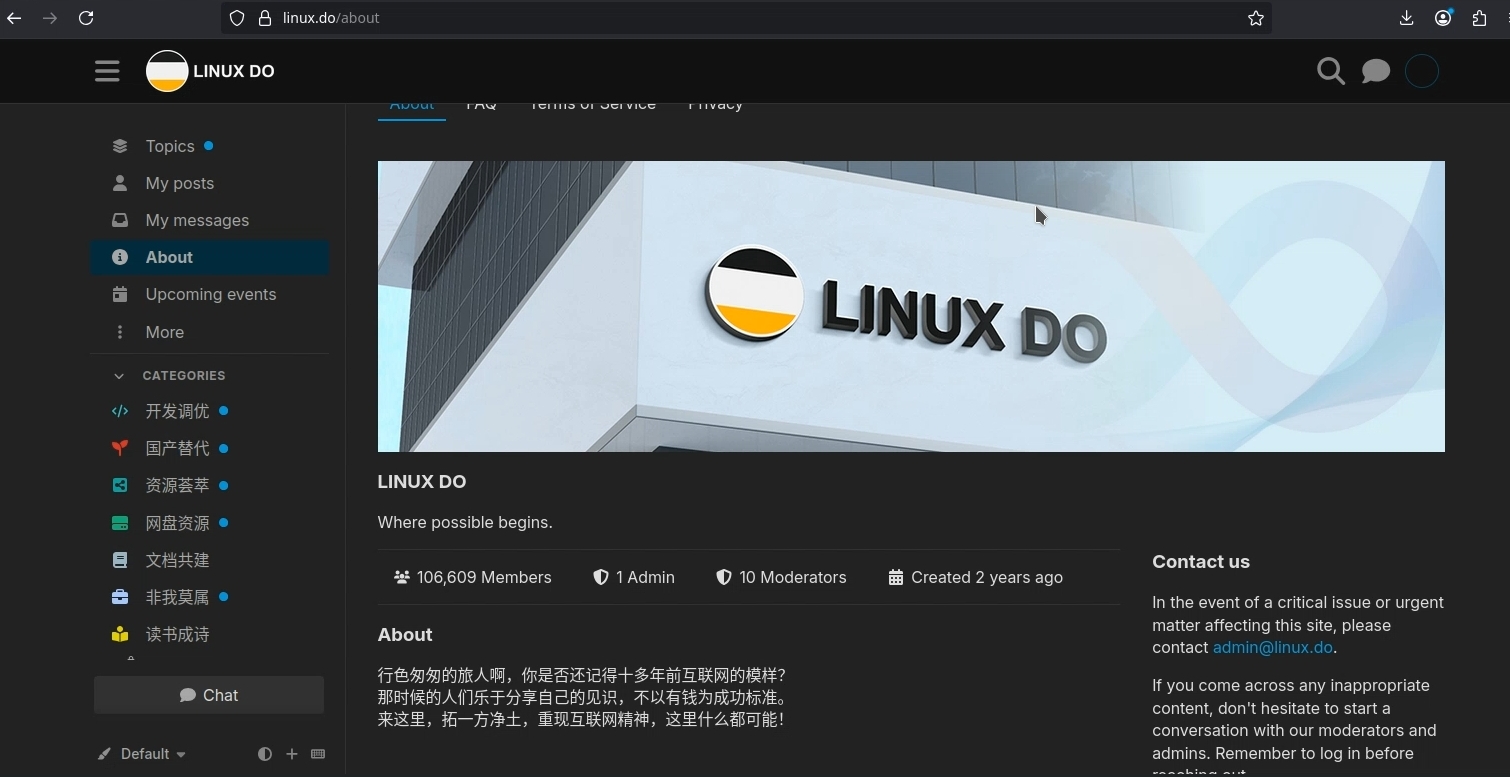This screenshot has width=1510, height=777.
Task: Open chat bubble icon in header
Action: coord(1376,71)
